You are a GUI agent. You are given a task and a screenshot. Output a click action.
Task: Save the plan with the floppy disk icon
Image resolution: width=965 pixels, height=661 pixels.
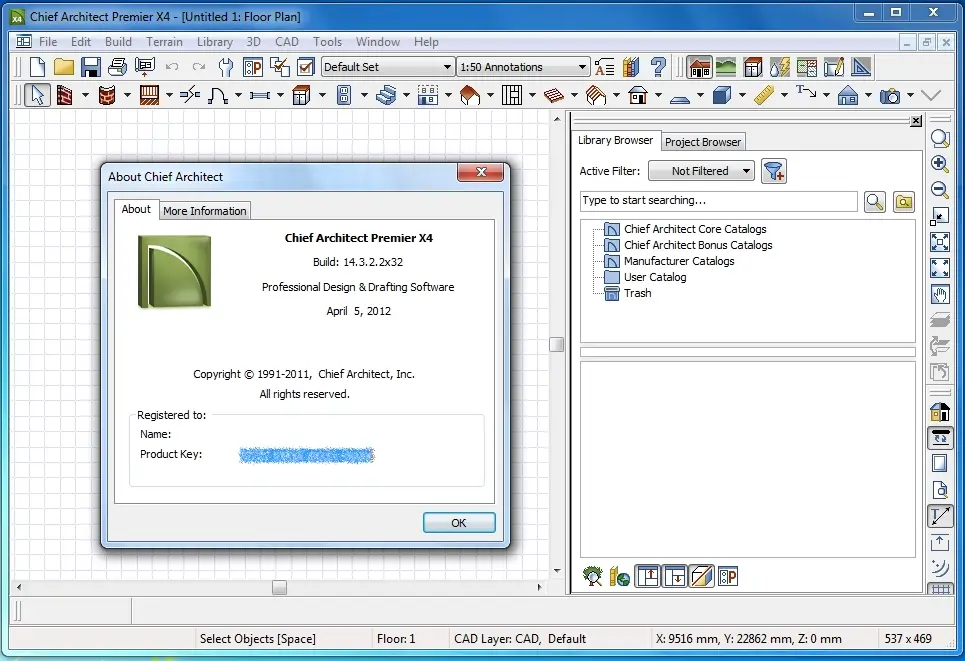point(91,66)
